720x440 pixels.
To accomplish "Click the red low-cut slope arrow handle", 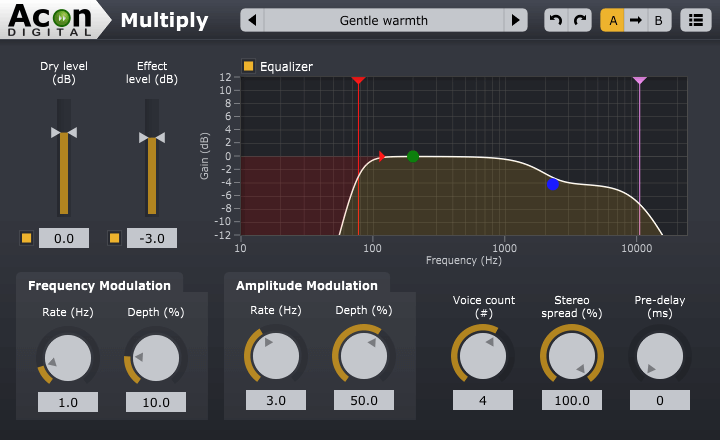I will [382, 156].
